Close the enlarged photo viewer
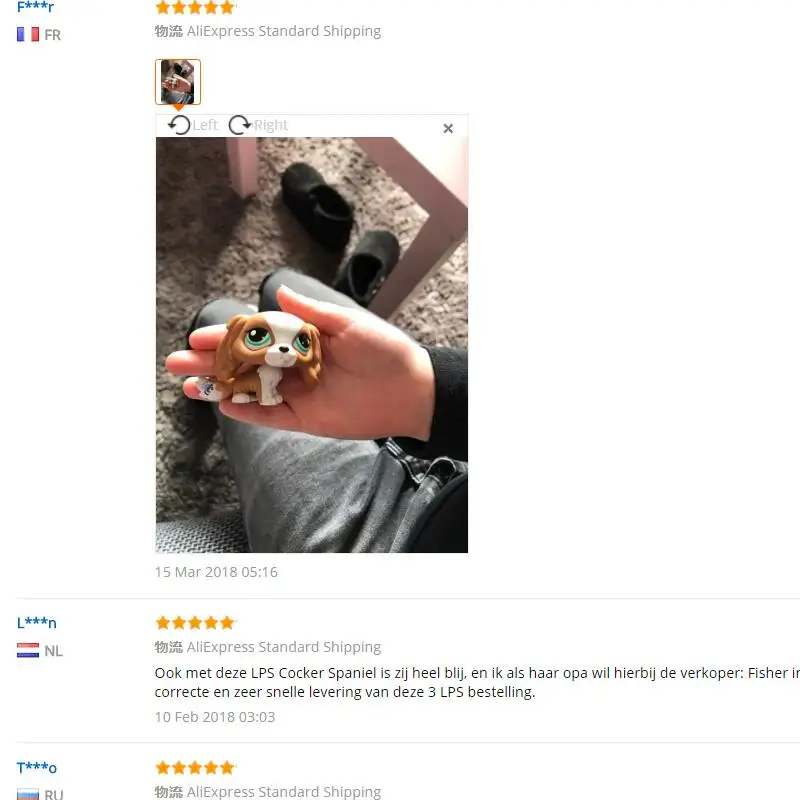The image size is (800, 800). [x=448, y=129]
